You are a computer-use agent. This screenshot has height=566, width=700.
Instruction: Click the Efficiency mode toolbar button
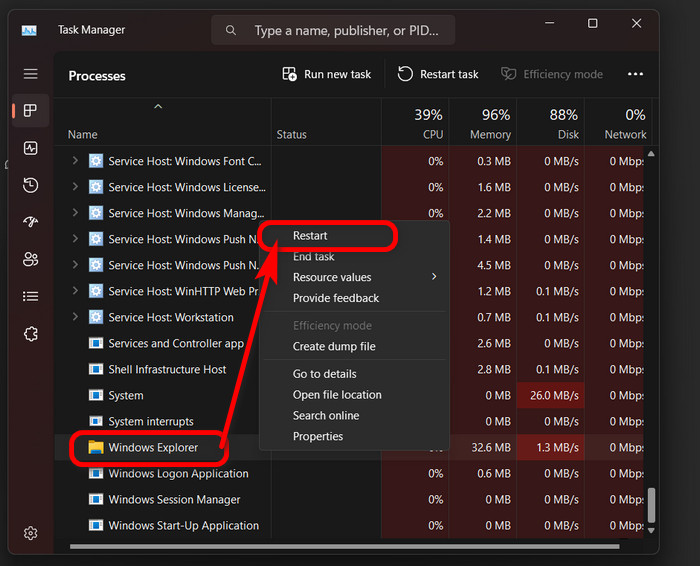click(552, 74)
